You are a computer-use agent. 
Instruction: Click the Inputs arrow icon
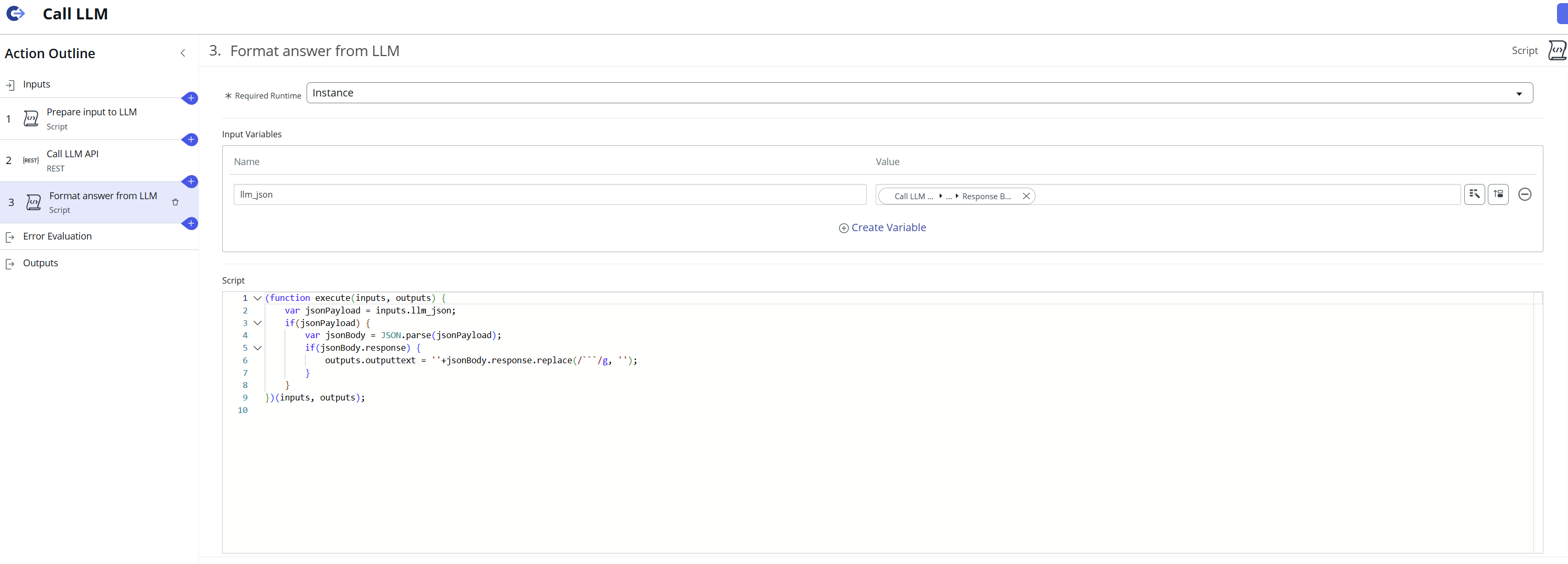[10, 85]
